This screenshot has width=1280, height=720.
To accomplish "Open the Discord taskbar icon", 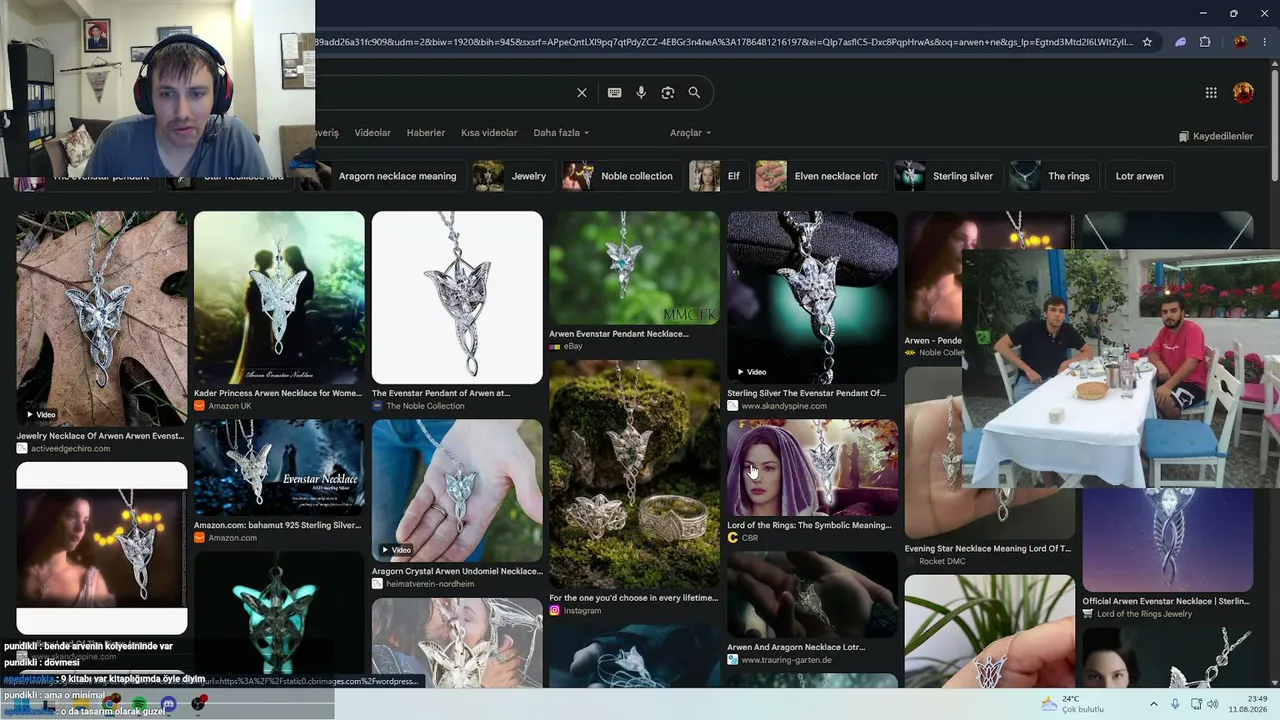I will [x=168, y=704].
